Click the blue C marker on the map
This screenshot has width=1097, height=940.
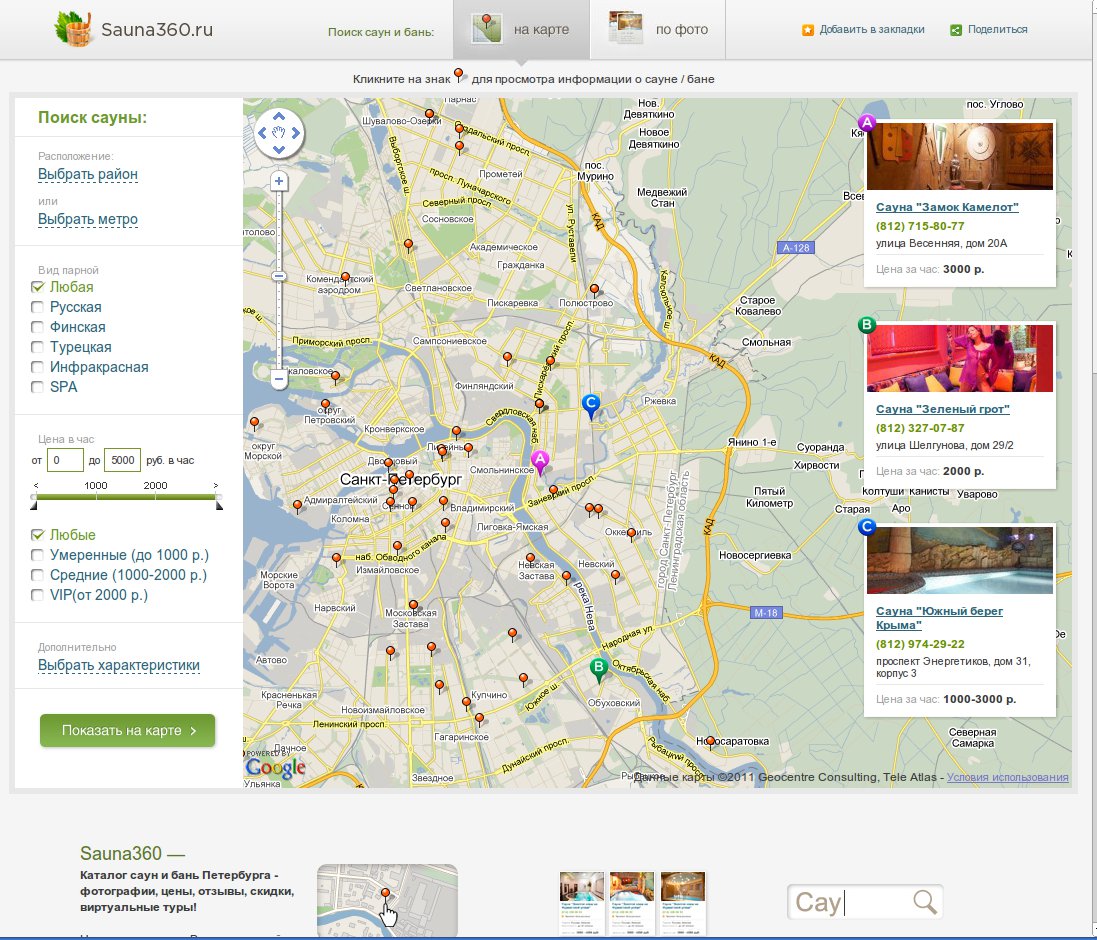tap(591, 405)
